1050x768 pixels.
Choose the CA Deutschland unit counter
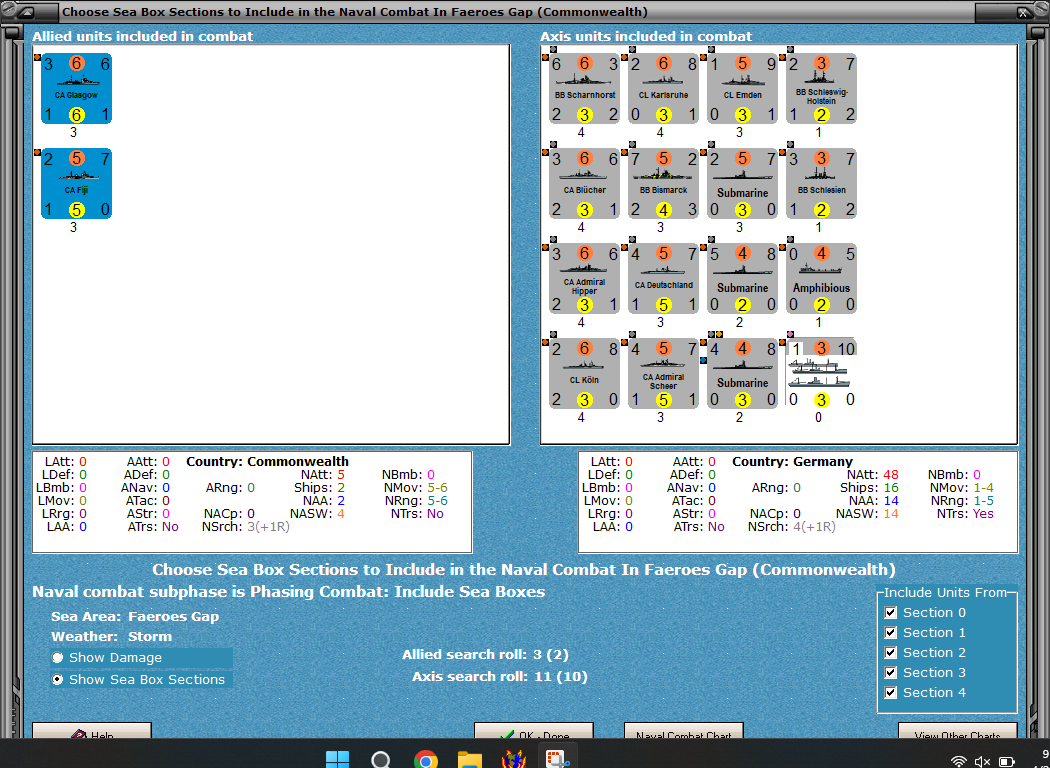664,279
